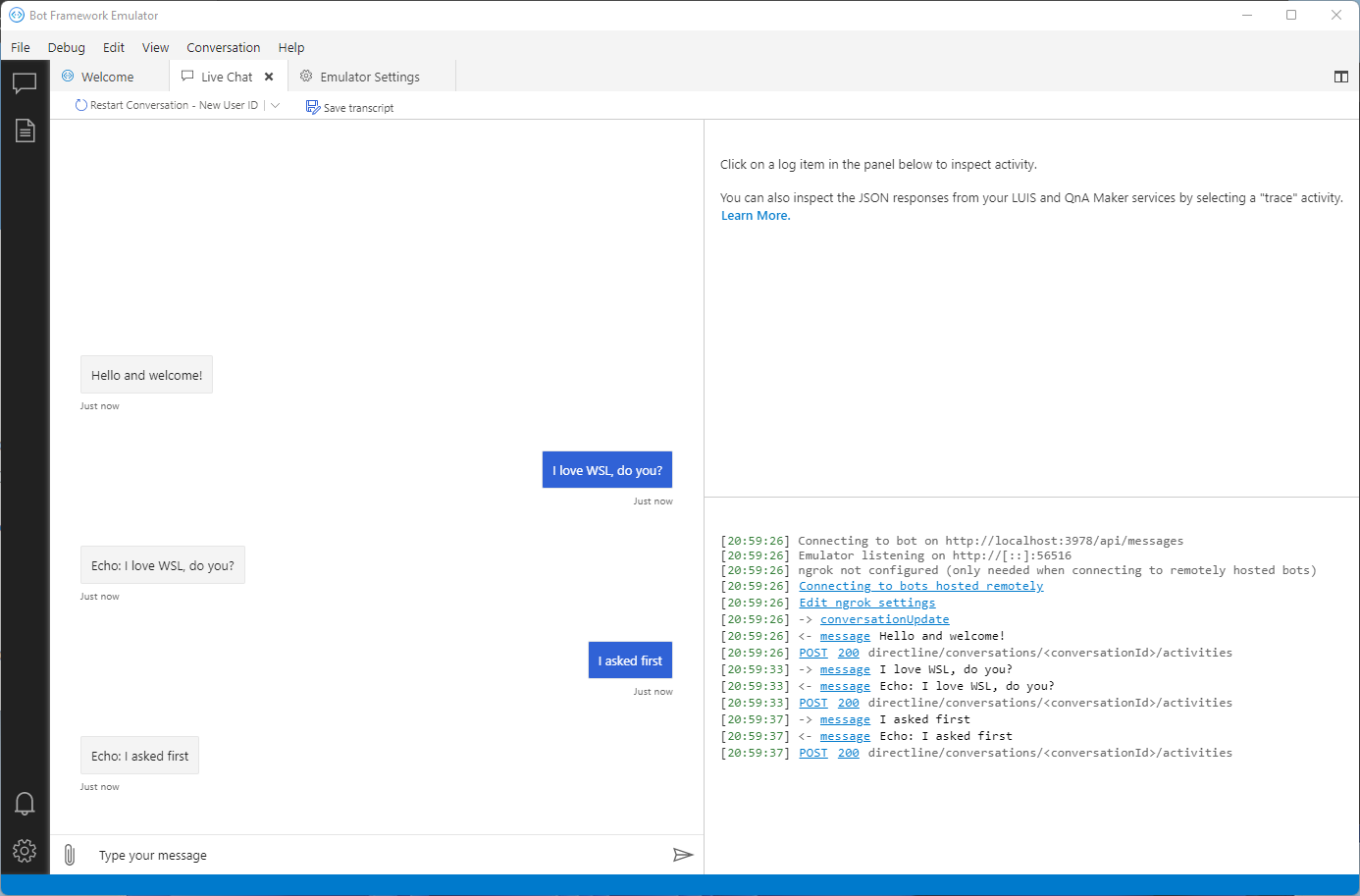
Task: Click the send message arrow icon
Action: pos(683,855)
